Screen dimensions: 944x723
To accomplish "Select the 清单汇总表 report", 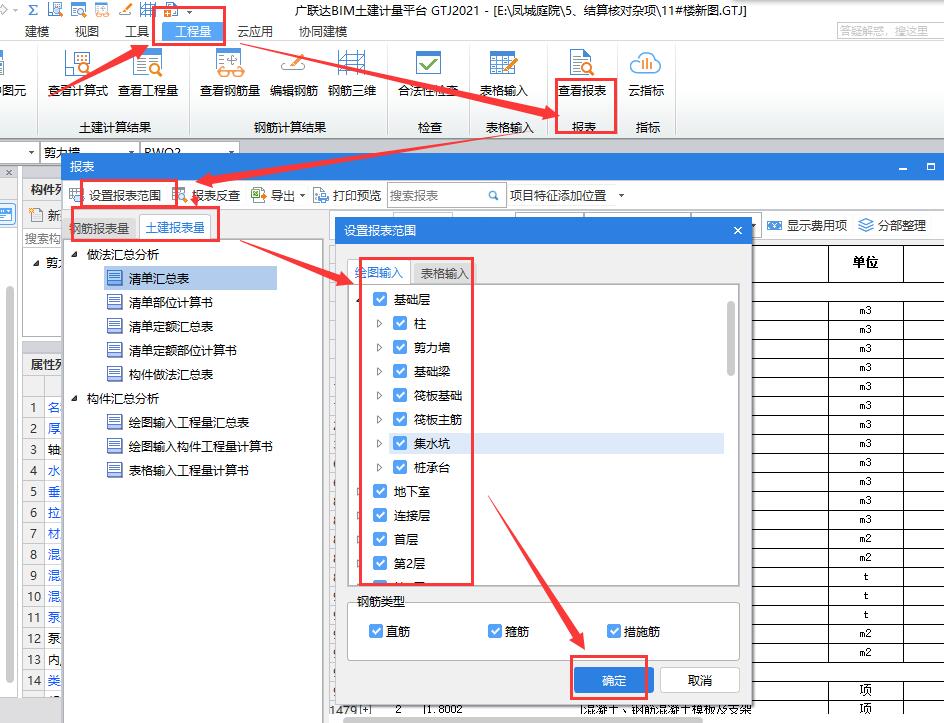I will (x=191, y=278).
